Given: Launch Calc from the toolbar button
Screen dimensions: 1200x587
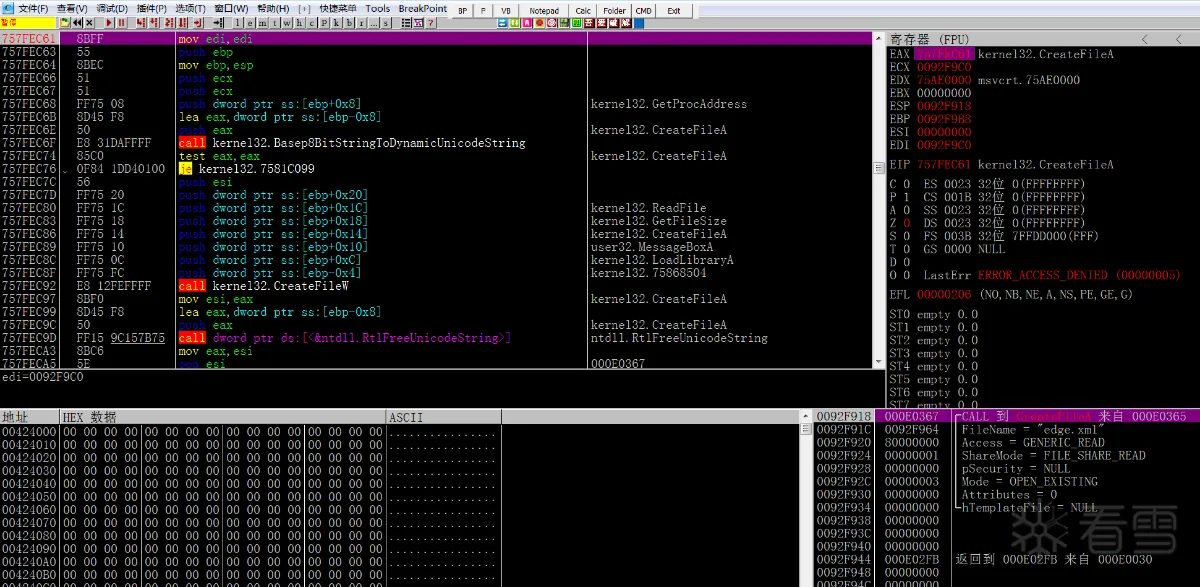Looking at the screenshot, I should 583,10.
